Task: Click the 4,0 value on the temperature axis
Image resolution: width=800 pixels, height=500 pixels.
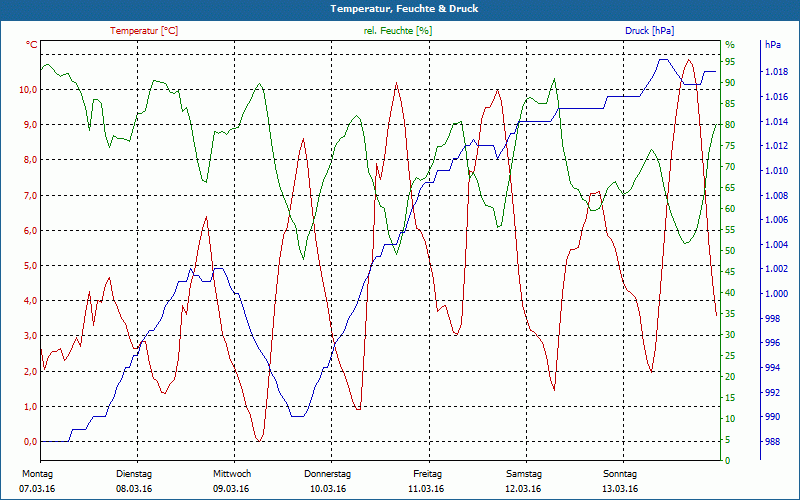Action: pyautogui.click(x=31, y=301)
